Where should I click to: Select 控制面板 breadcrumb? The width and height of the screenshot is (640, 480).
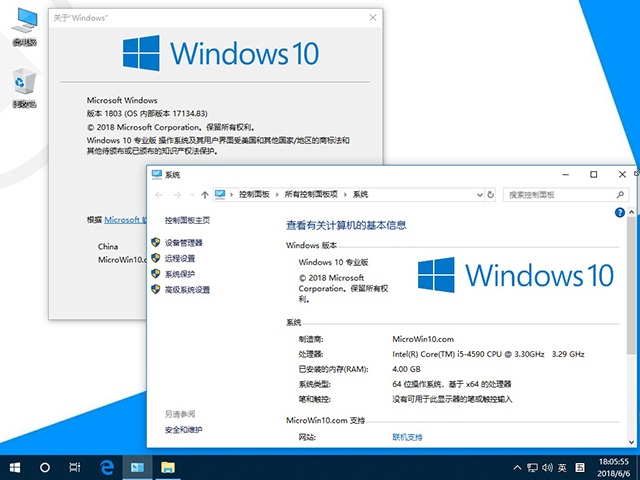click(x=254, y=195)
